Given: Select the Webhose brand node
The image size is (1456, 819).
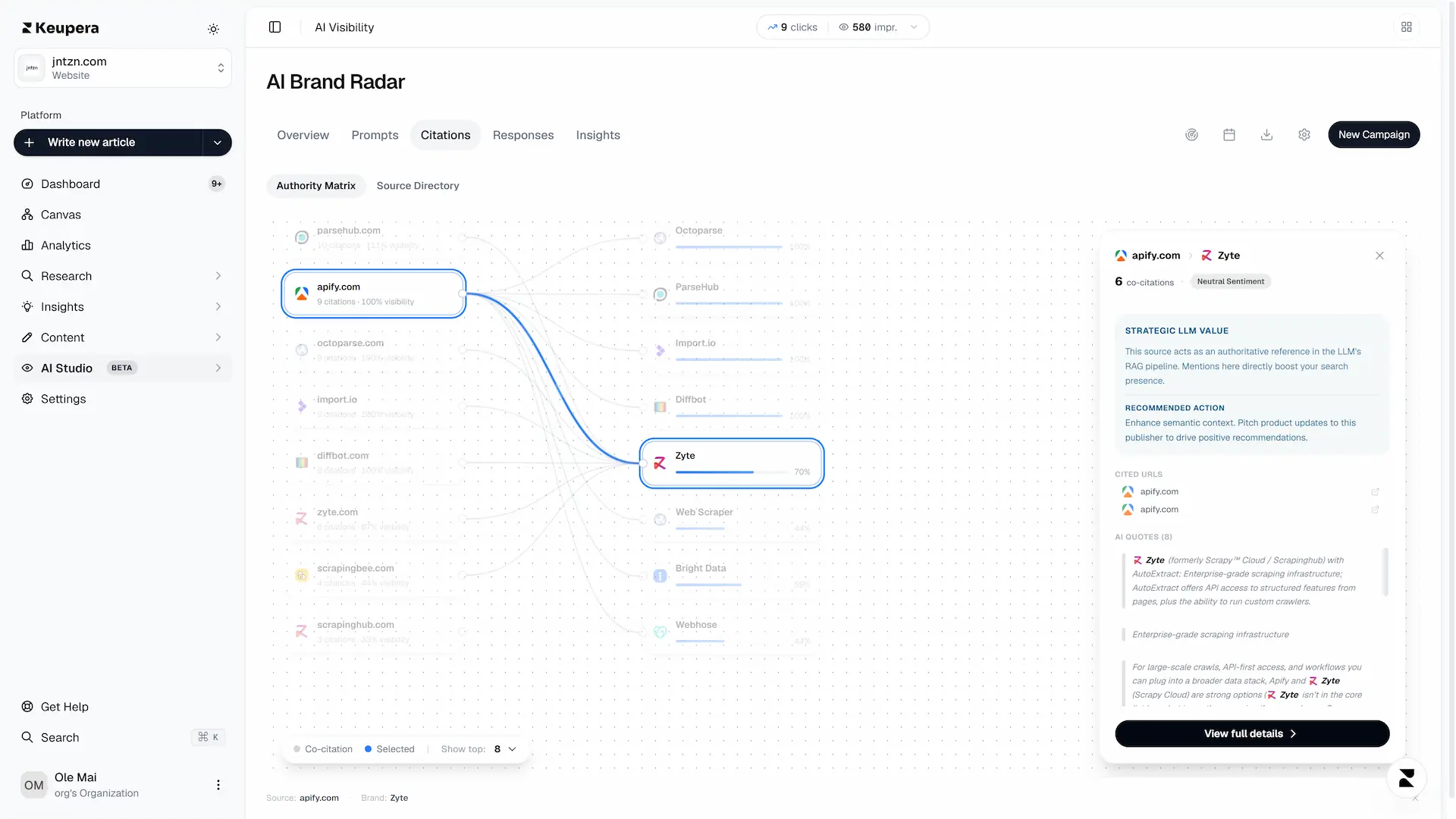Looking at the screenshot, I should tap(732, 632).
